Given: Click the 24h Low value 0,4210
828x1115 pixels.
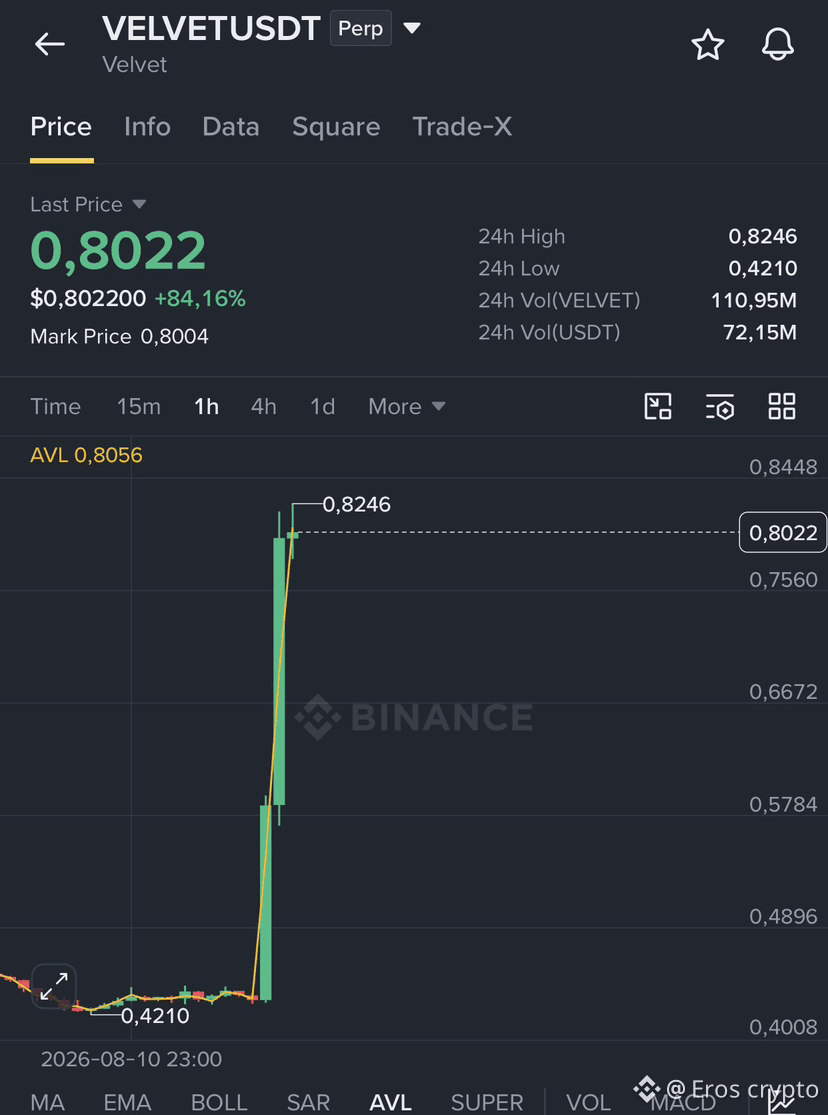Looking at the screenshot, I should [763, 269].
